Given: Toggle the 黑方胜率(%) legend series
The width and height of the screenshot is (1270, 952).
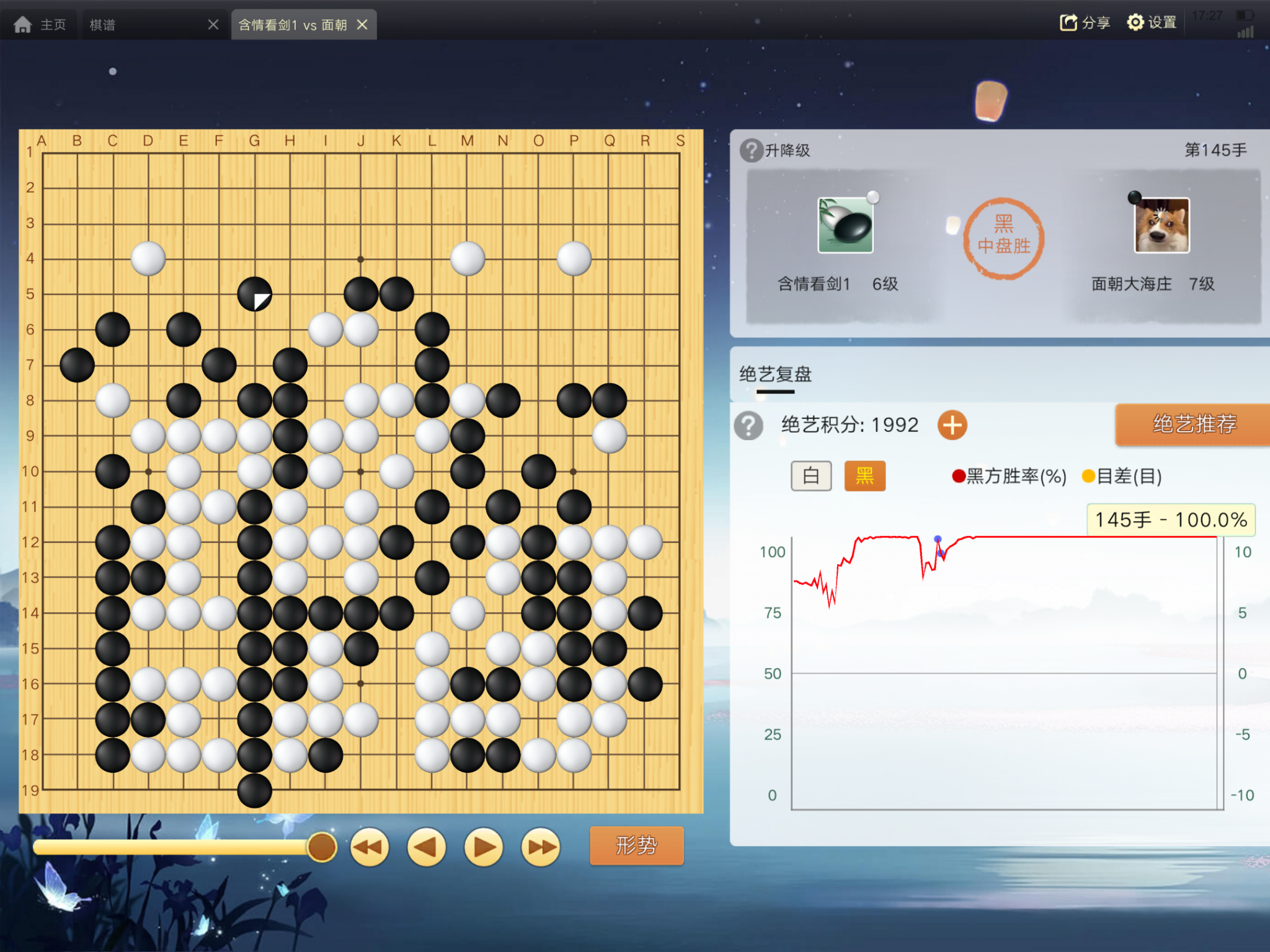Looking at the screenshot, I should (1009, 476).
